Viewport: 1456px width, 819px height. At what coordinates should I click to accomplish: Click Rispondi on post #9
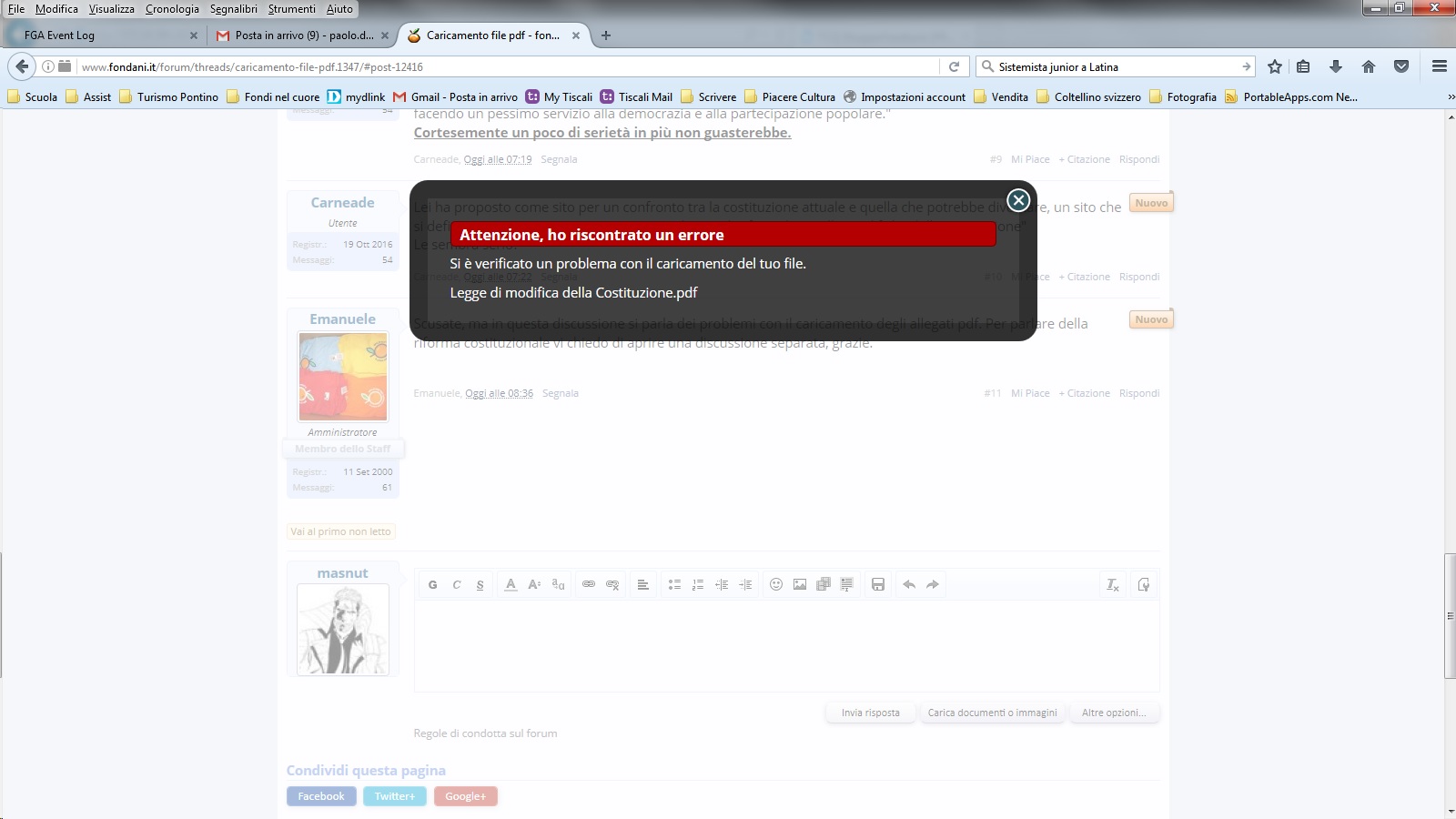1139,159
